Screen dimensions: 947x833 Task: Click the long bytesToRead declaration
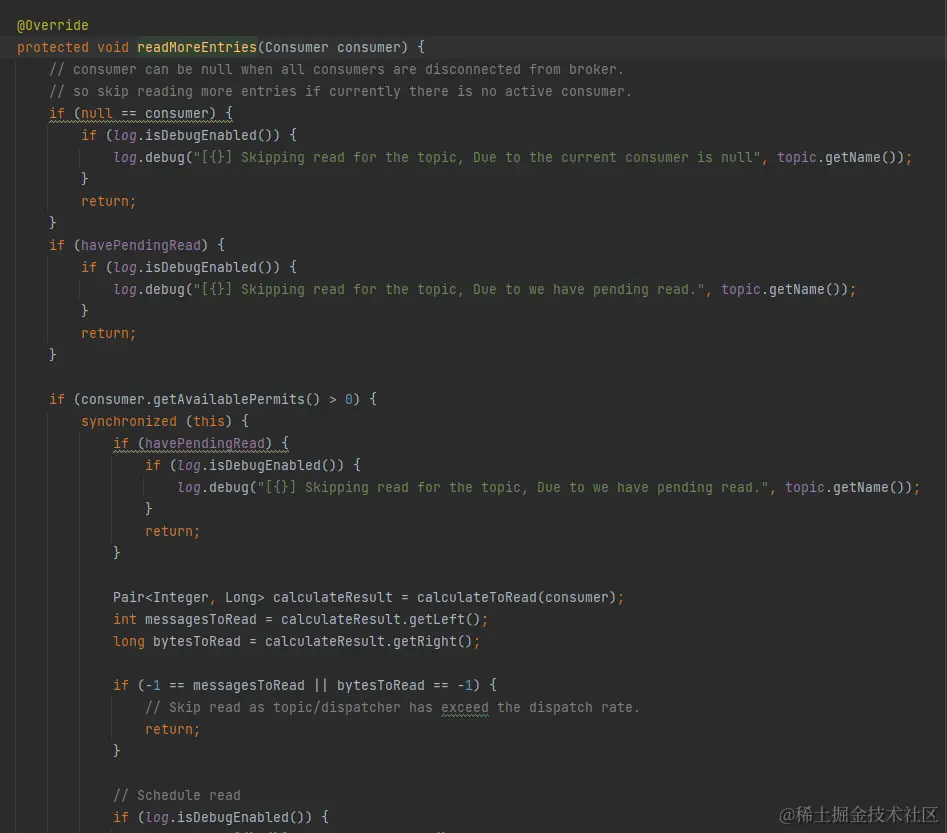pos(177,642)
